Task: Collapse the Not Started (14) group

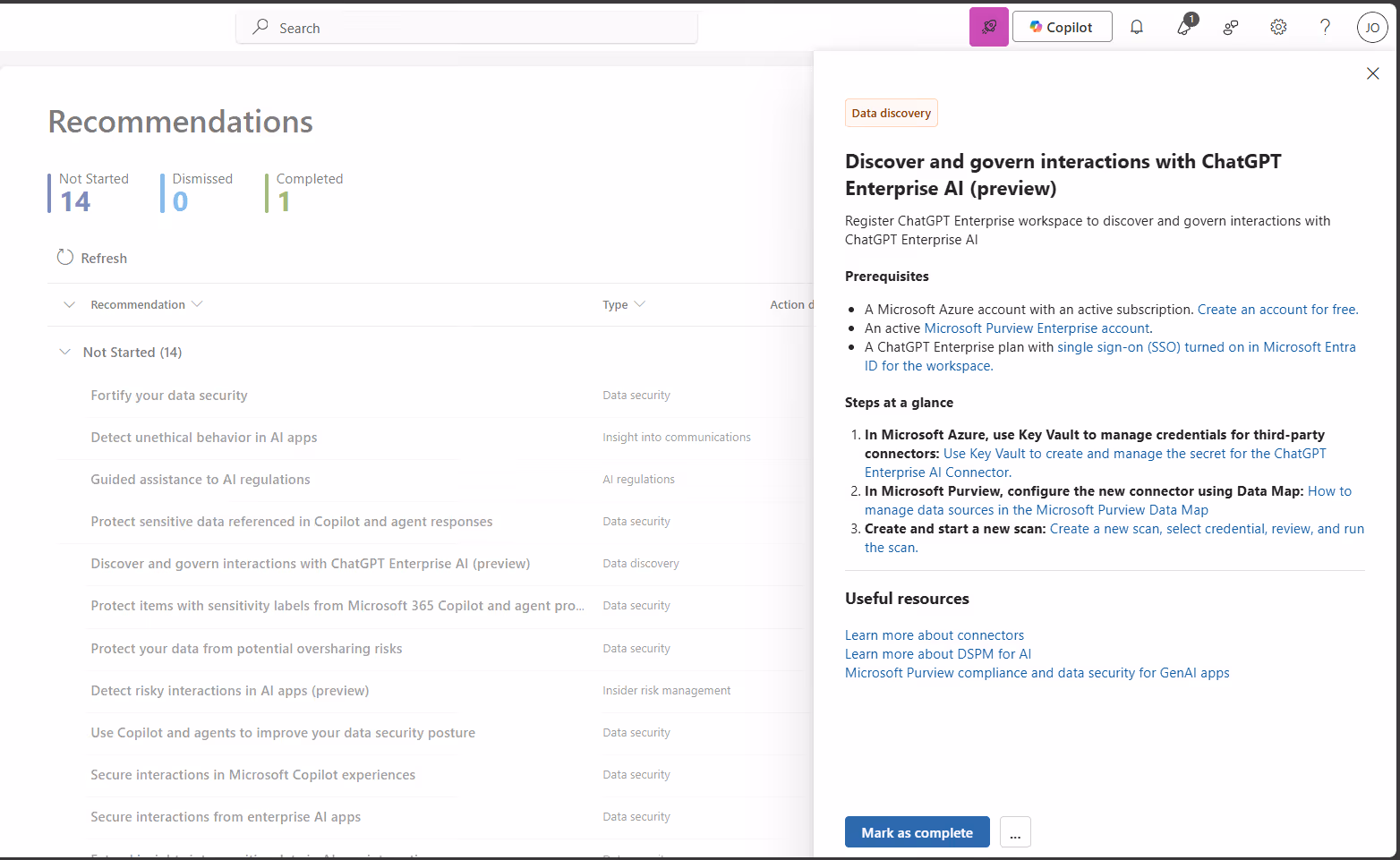Action: point(65,353)
